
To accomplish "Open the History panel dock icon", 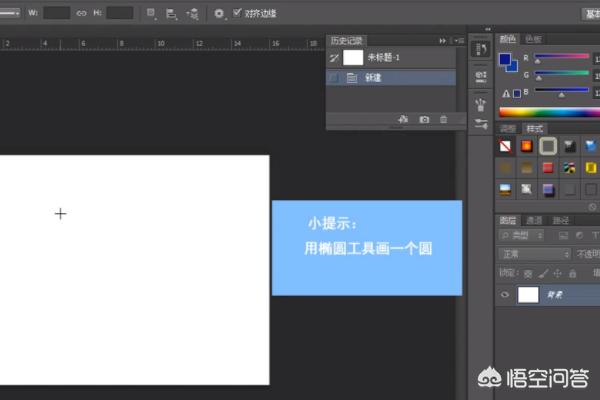I will [x=481, y=49].
